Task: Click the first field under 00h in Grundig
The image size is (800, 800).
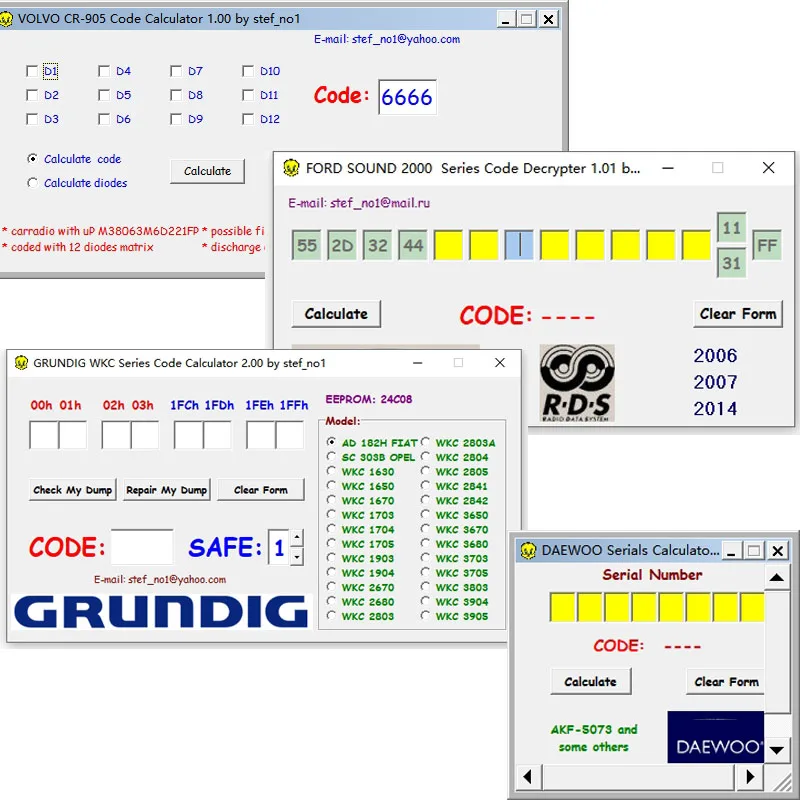Action: (44, 435)
